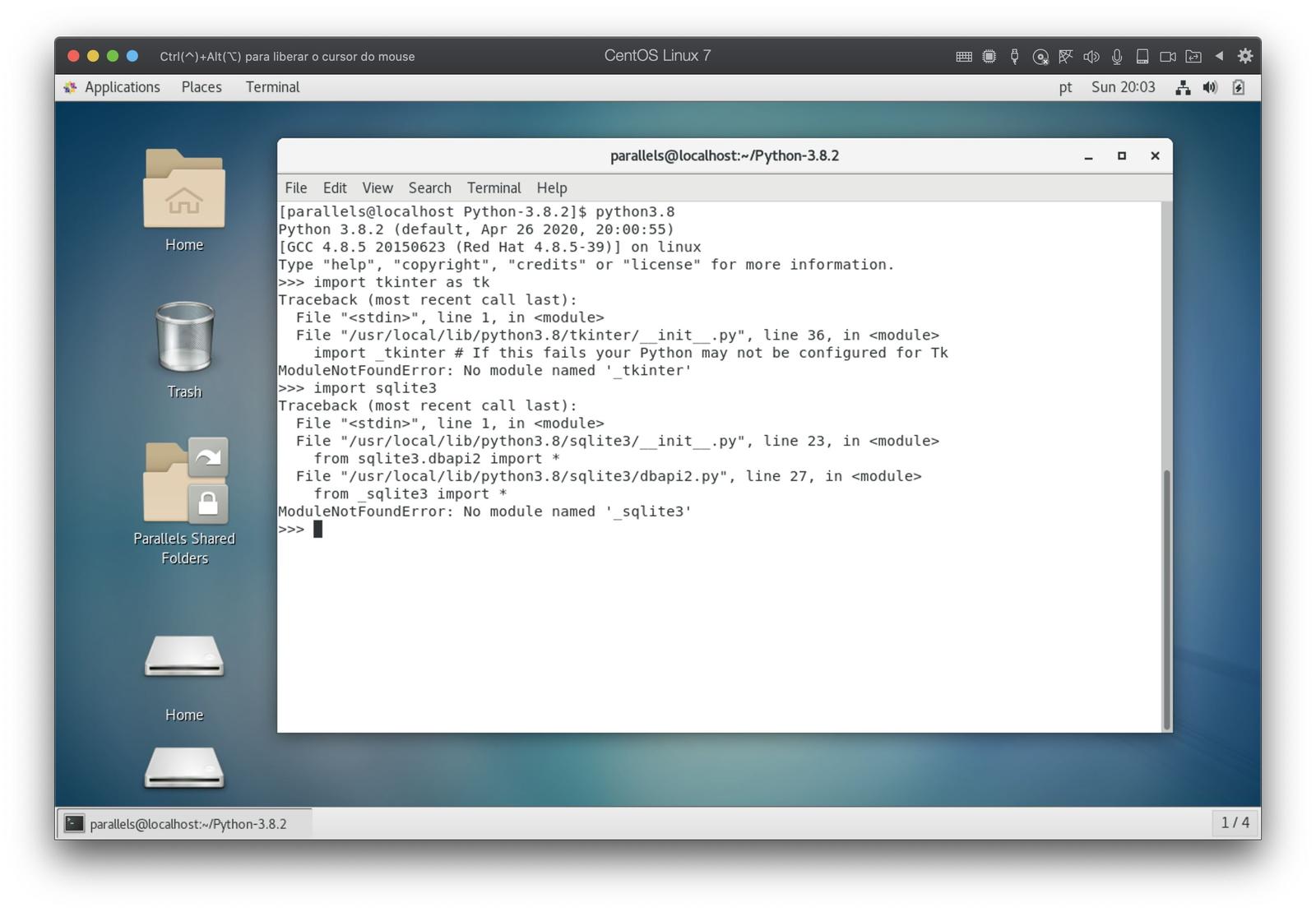Open the shared folders icon in title bar
Image resolution: width=1316 pixels, height=912 pixels.
[x=1193, y=57]
